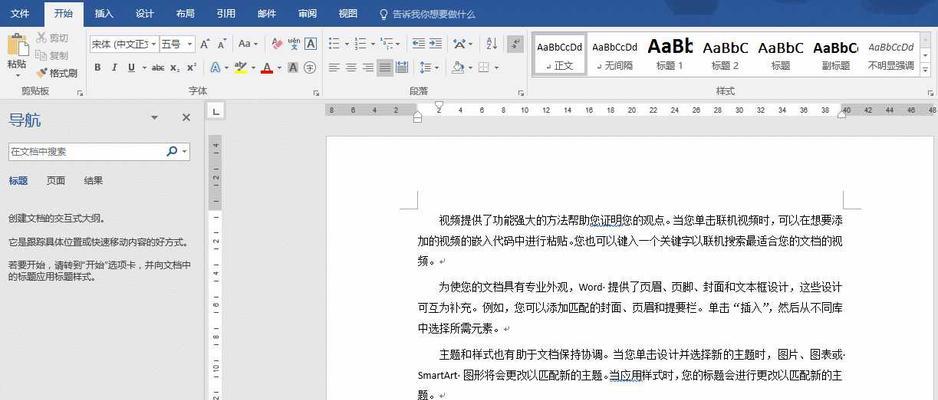The width and height of the screenshot is (938, 400).
Task: Open the Font dialog launcher
Action: [x=316, y=93]
